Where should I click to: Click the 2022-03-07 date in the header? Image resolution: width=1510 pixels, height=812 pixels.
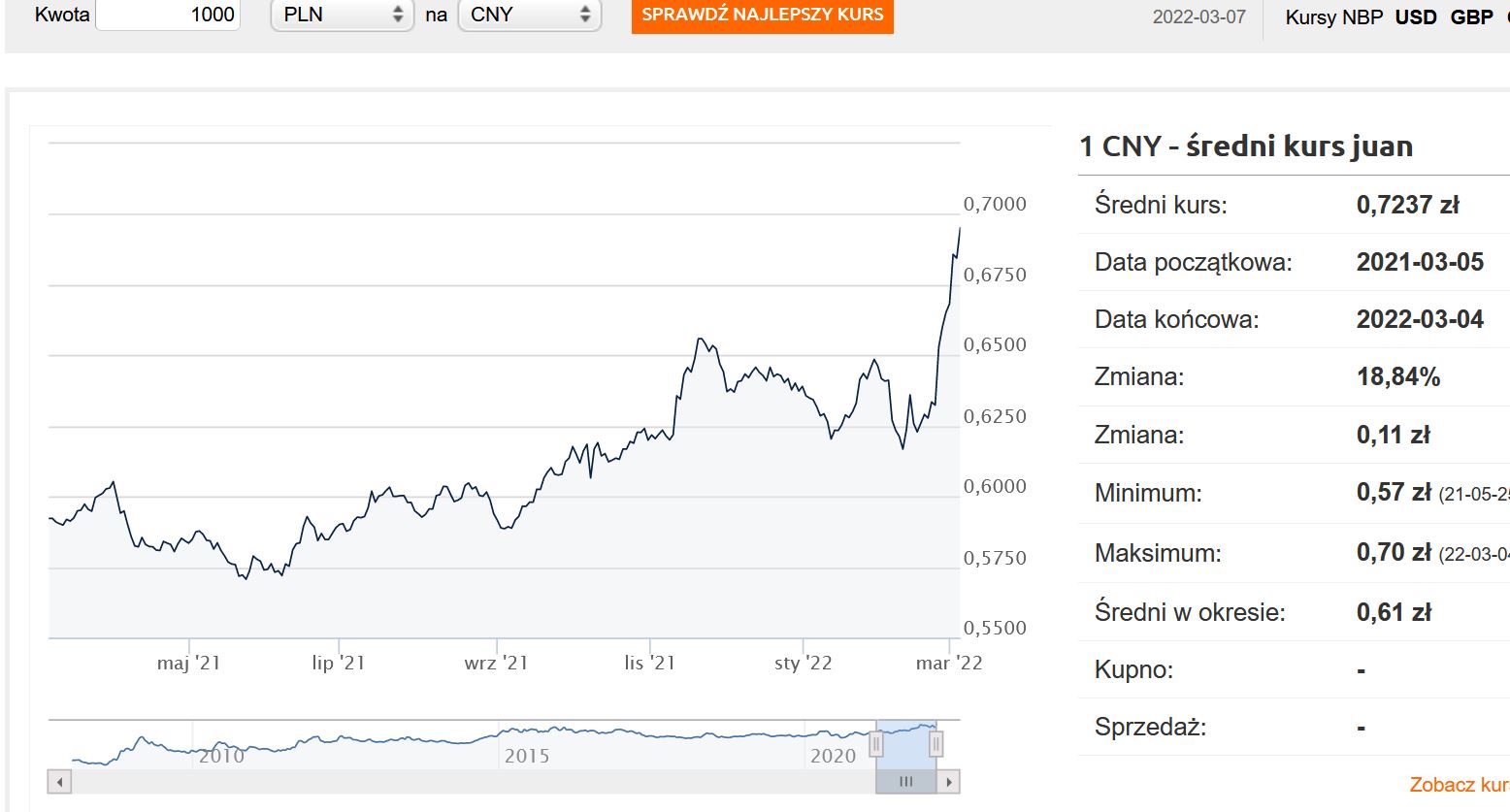(x=1198, y=16)
